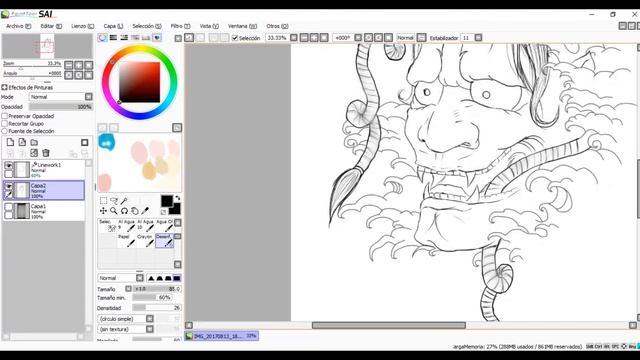Select the sharpest brush edge shape

point(151,278)
